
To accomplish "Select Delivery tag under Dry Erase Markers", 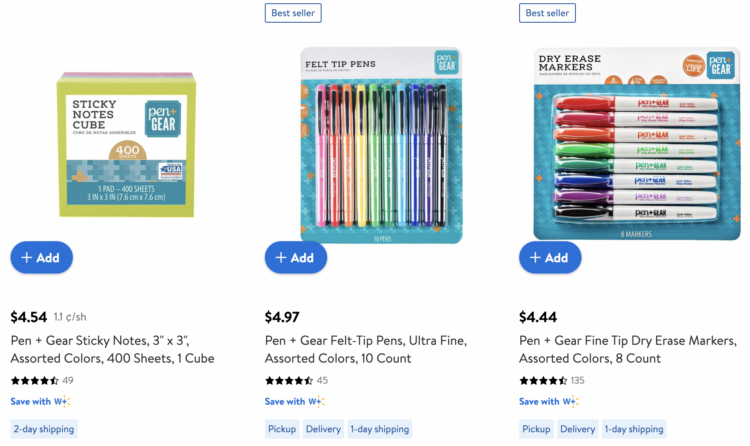I will (577, 429).
